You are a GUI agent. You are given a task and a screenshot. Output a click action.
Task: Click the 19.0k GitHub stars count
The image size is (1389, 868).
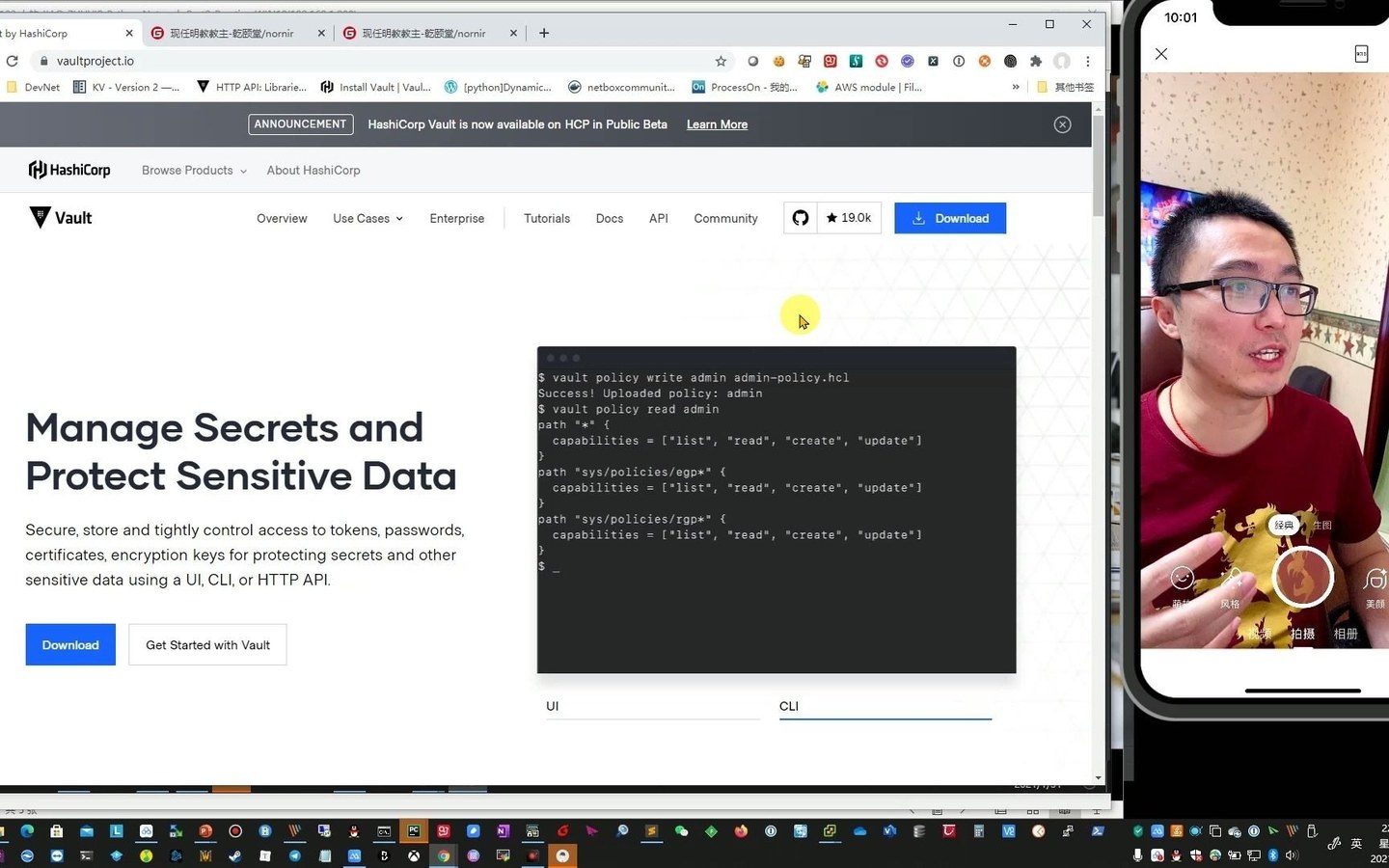click(849, 218)
